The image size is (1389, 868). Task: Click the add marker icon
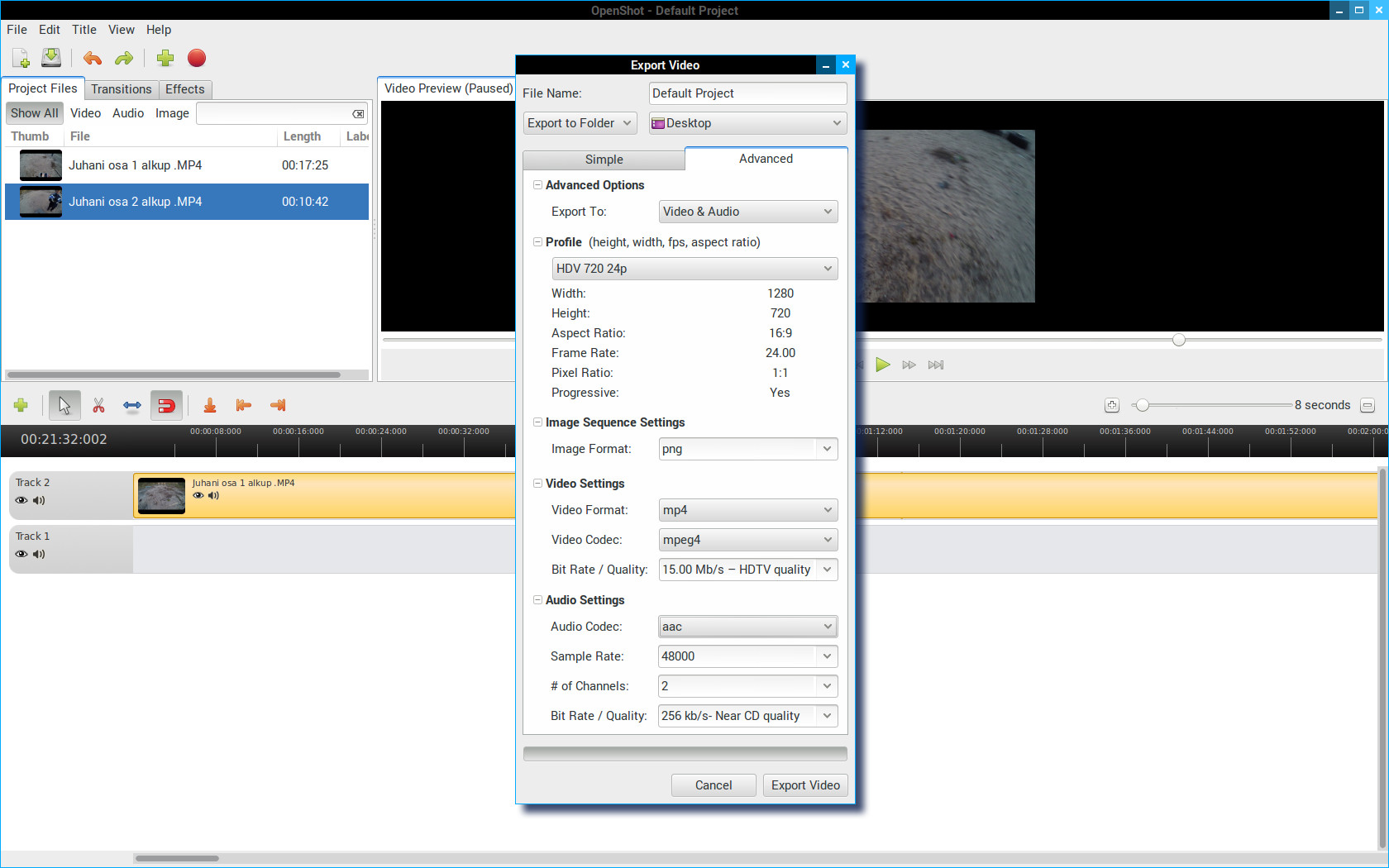click(210, 405)
